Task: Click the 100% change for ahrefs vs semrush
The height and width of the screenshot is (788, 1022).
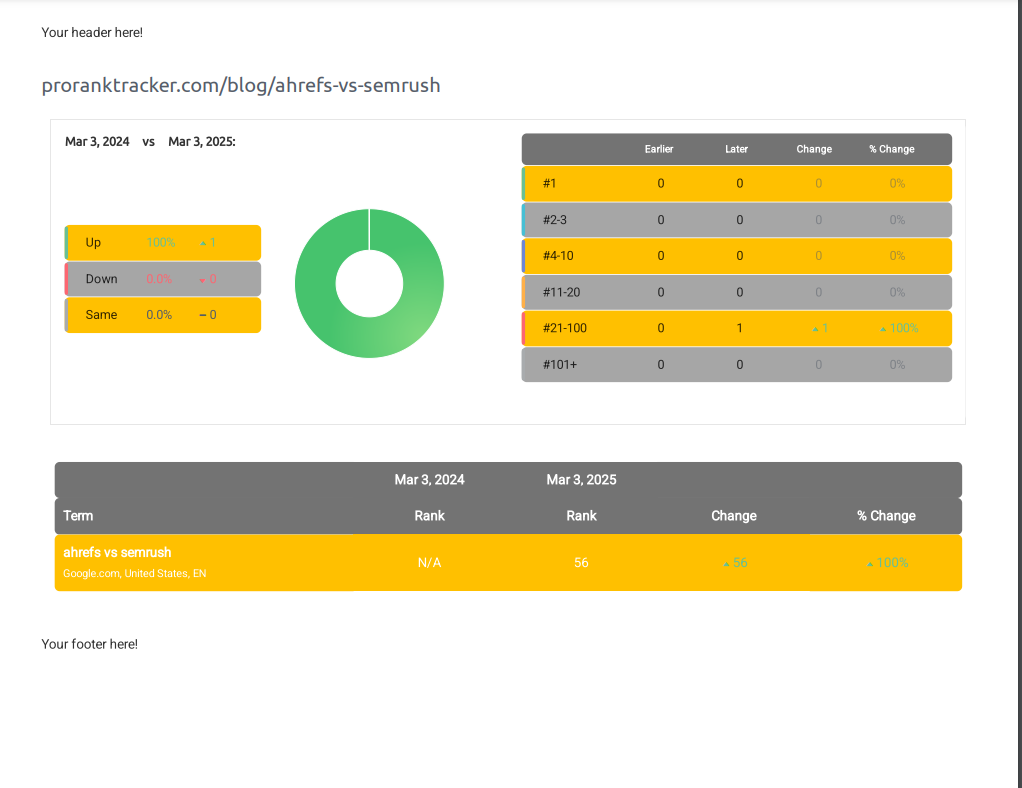Action: pyautogui.click(x=892, y=562)
